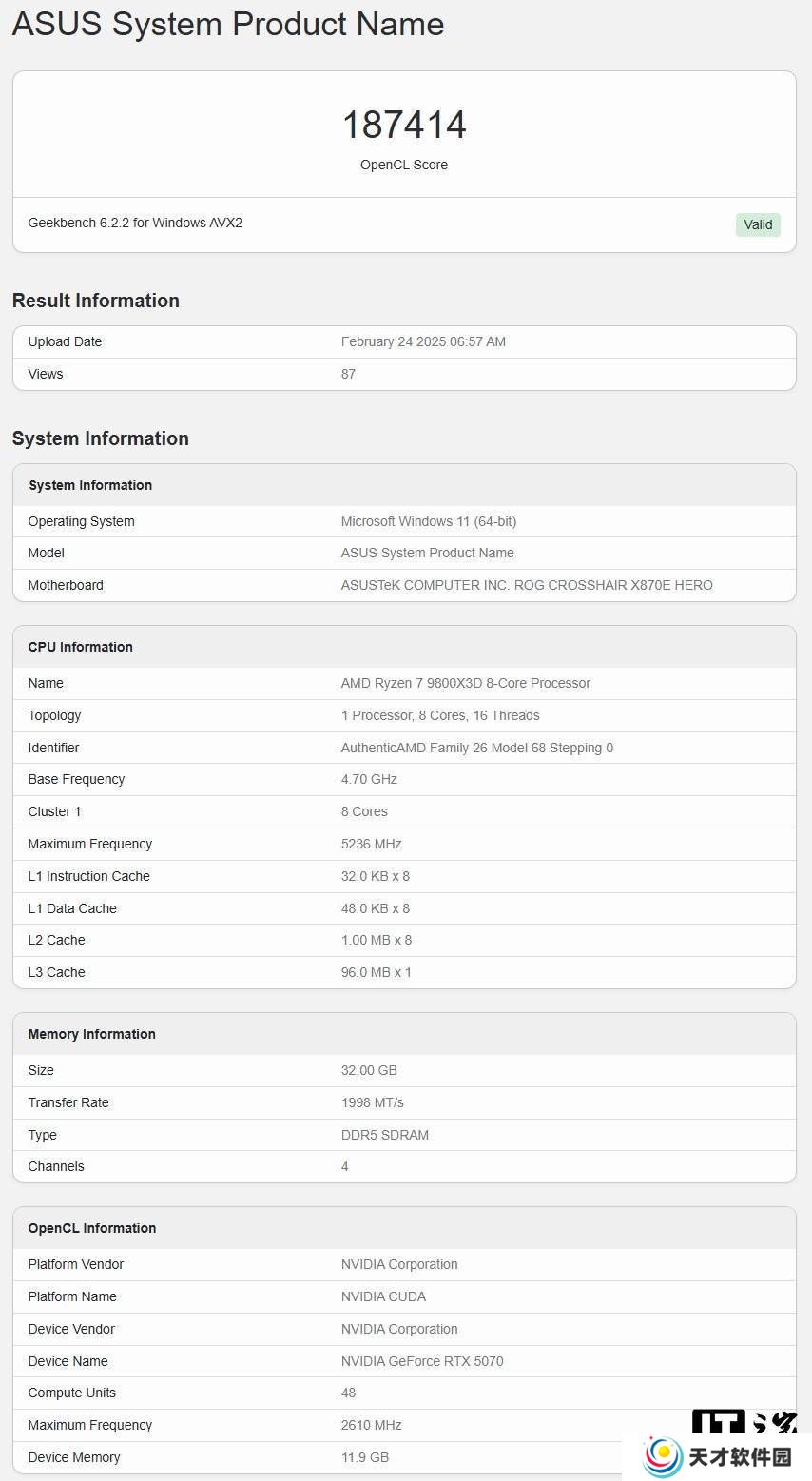Click the "Result Information" section heading
Viewport: 812px width, 1481px height.
[96, 301]
